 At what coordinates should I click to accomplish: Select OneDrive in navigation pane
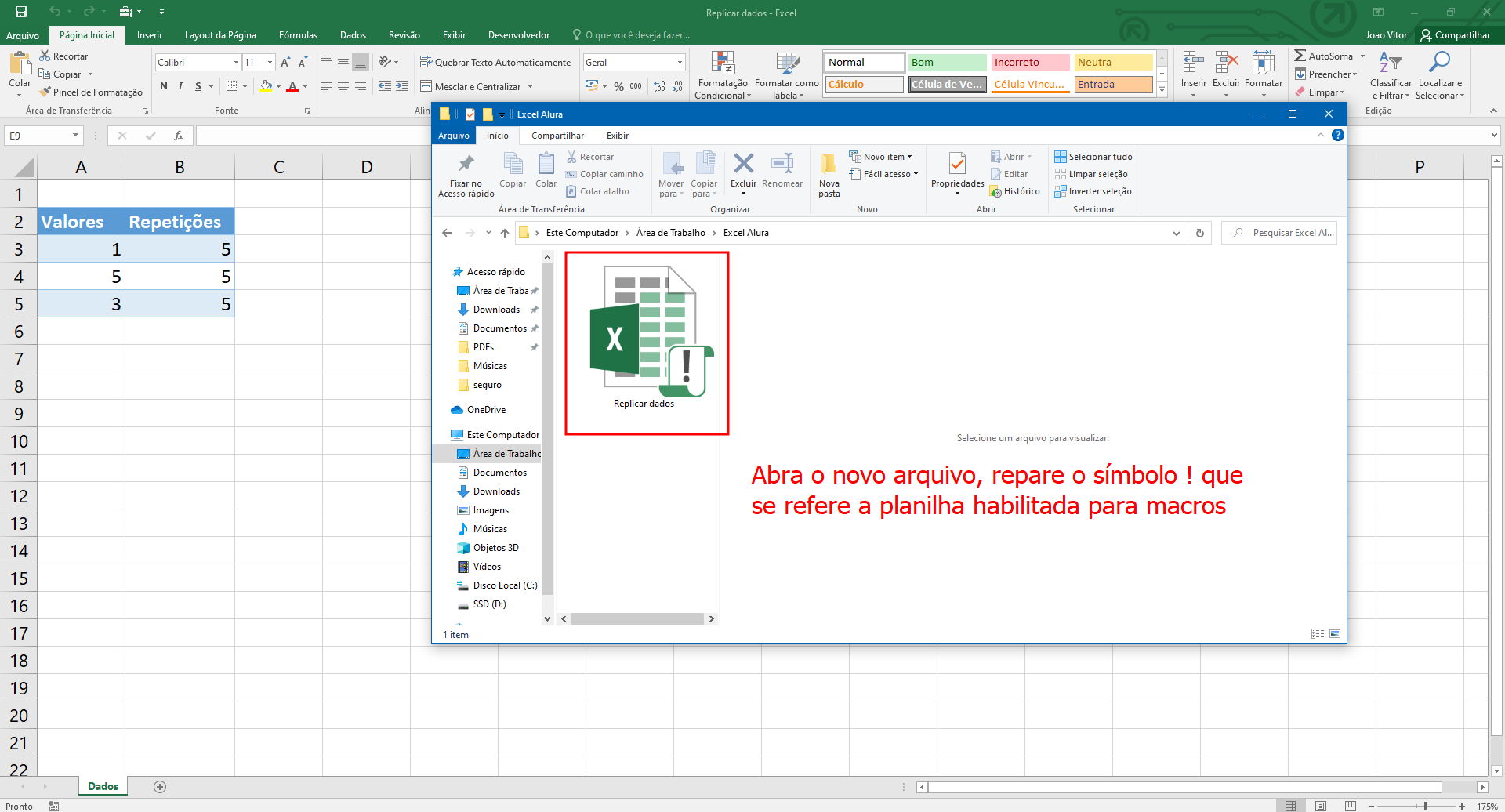coord(479,410)
